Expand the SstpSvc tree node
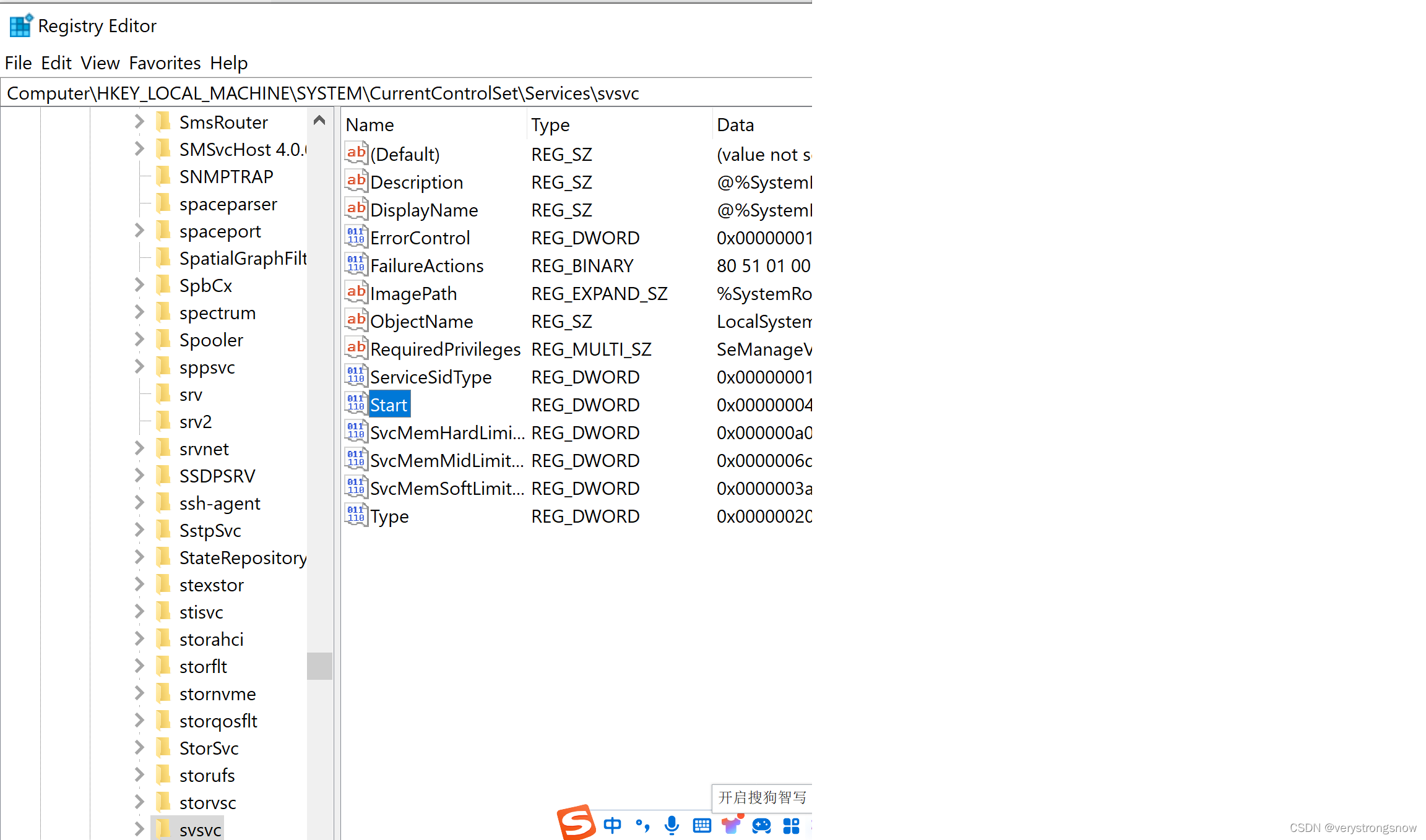This screenshot has height=840, width=1426. pyautogui.click(x=139, y=530)
